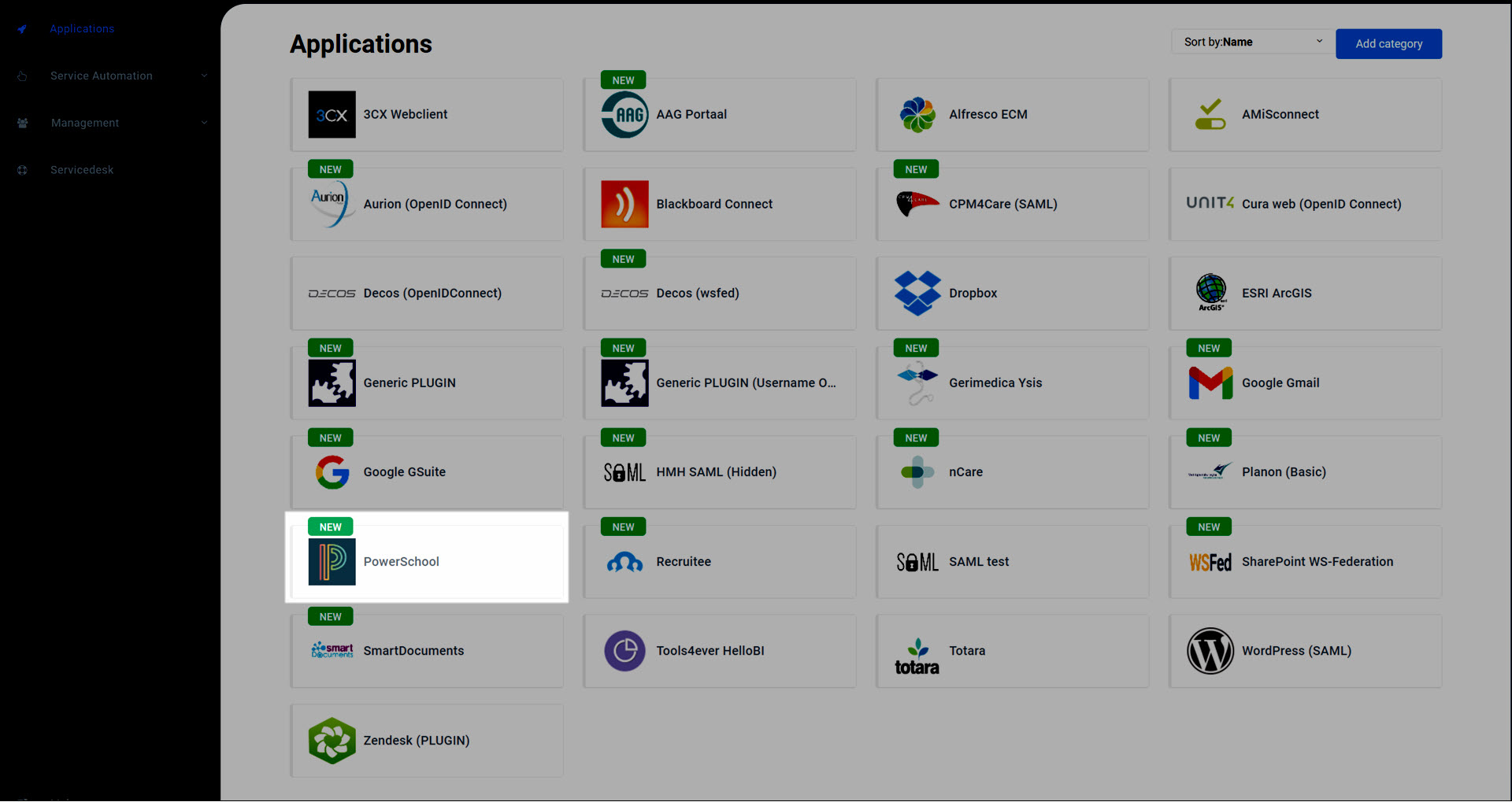Select the CPM4Care logo
Viewport: 1512px width, 802px height.
click(x=917, y=204)
